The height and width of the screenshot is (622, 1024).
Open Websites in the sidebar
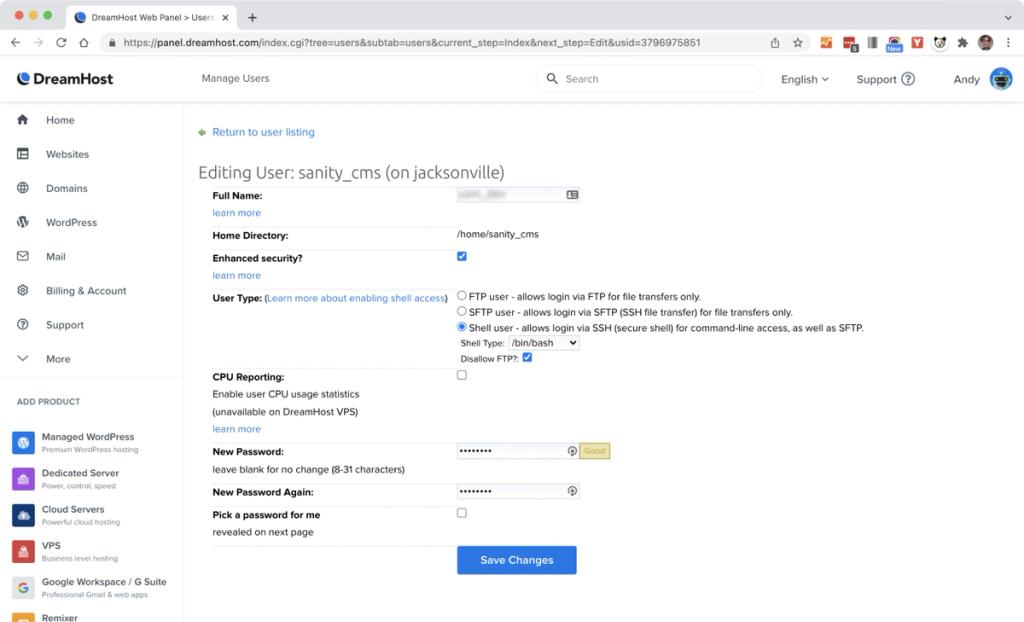(67, 154)
